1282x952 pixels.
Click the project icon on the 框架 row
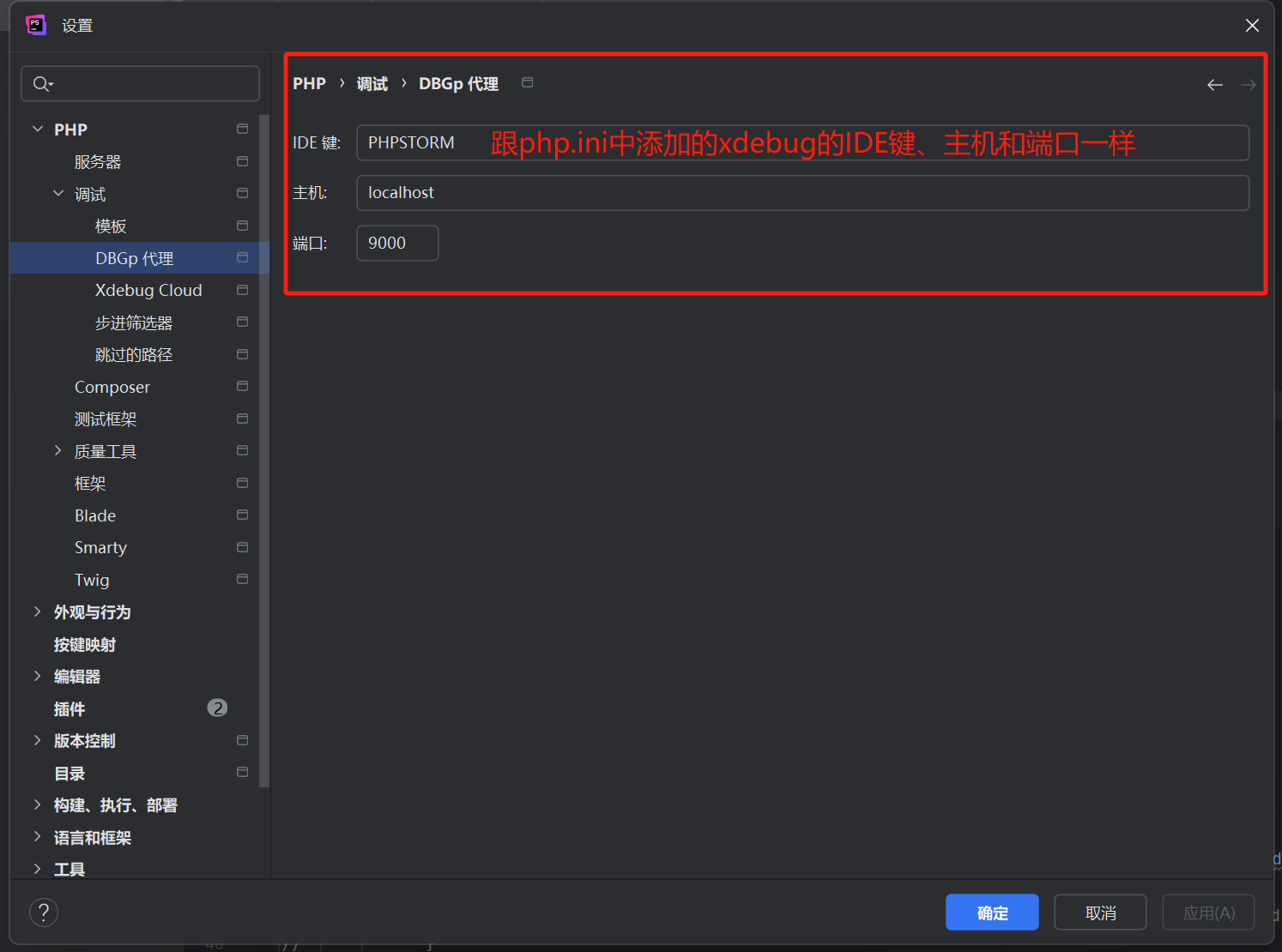(x=243, y=483)
